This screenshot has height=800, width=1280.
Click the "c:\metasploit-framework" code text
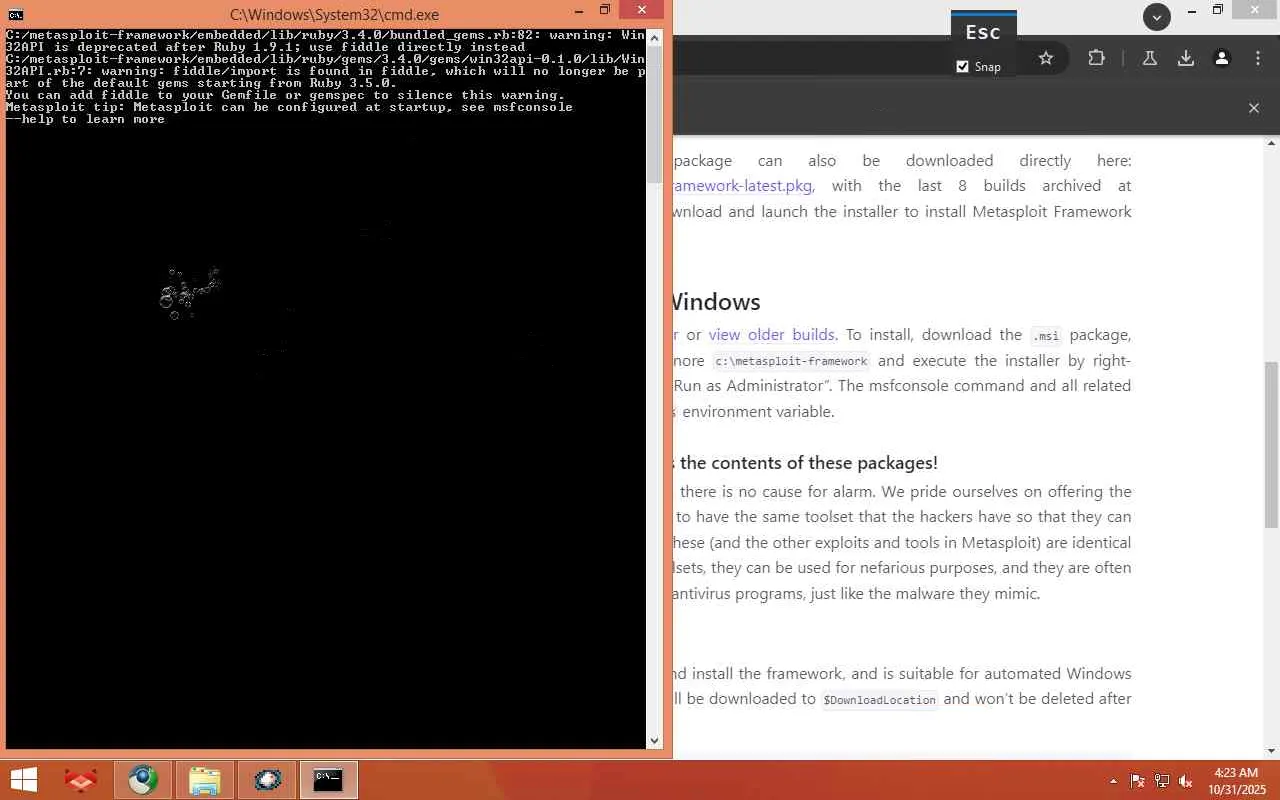pos(791,362)
